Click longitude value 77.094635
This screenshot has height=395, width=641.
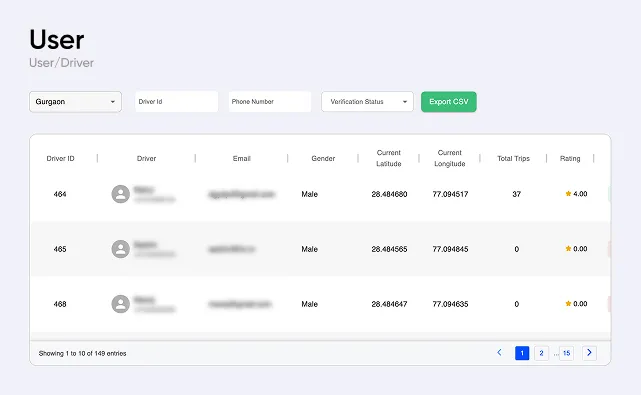coord(450,304)
